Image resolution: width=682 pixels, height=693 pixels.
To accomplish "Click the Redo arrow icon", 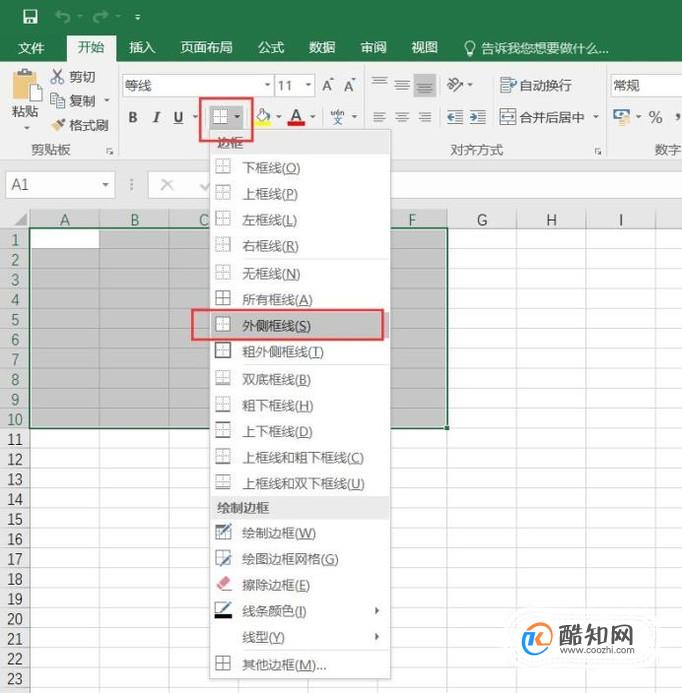I will pyautogui.click(x=100, y=17).
